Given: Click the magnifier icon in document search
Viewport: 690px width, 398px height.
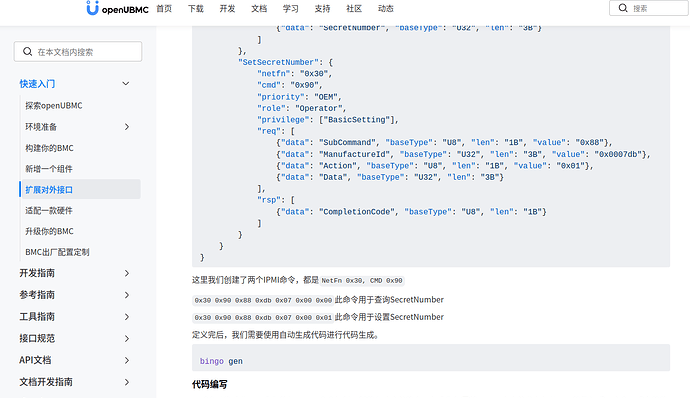Looking at the screenshot, I should click(27, 52).
